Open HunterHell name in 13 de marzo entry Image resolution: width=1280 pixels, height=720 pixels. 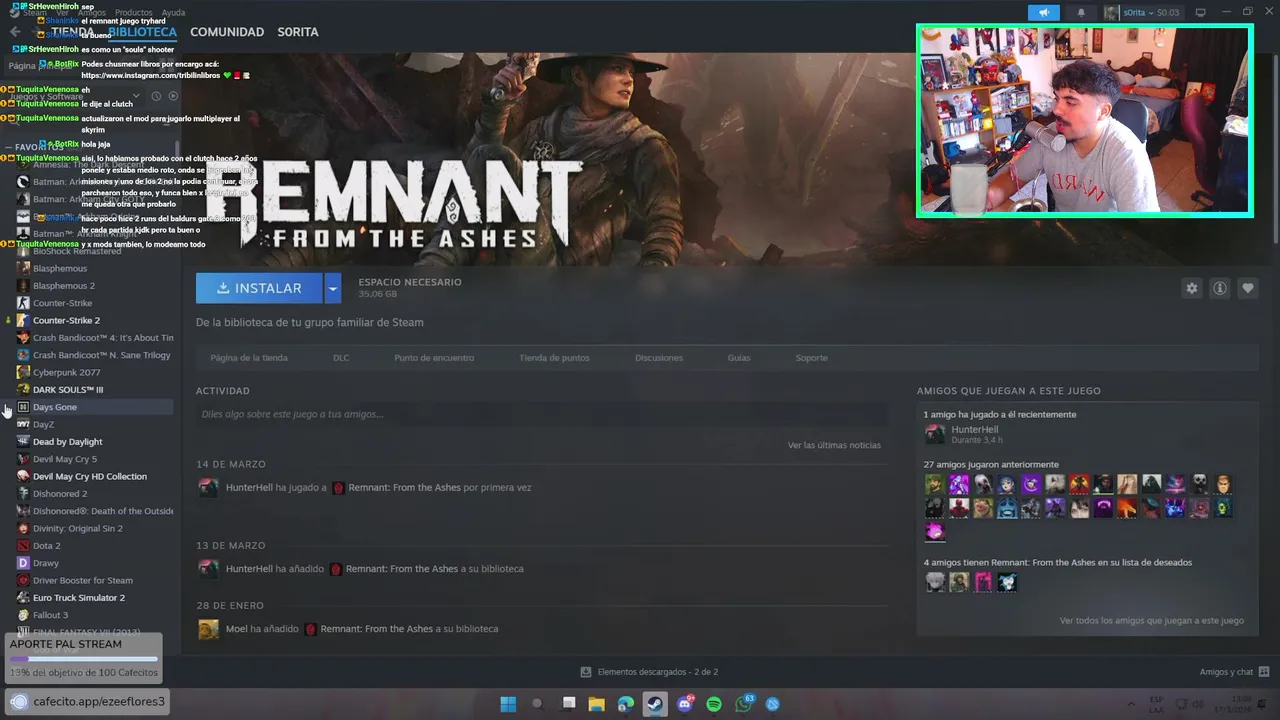[x=249, y=569]
